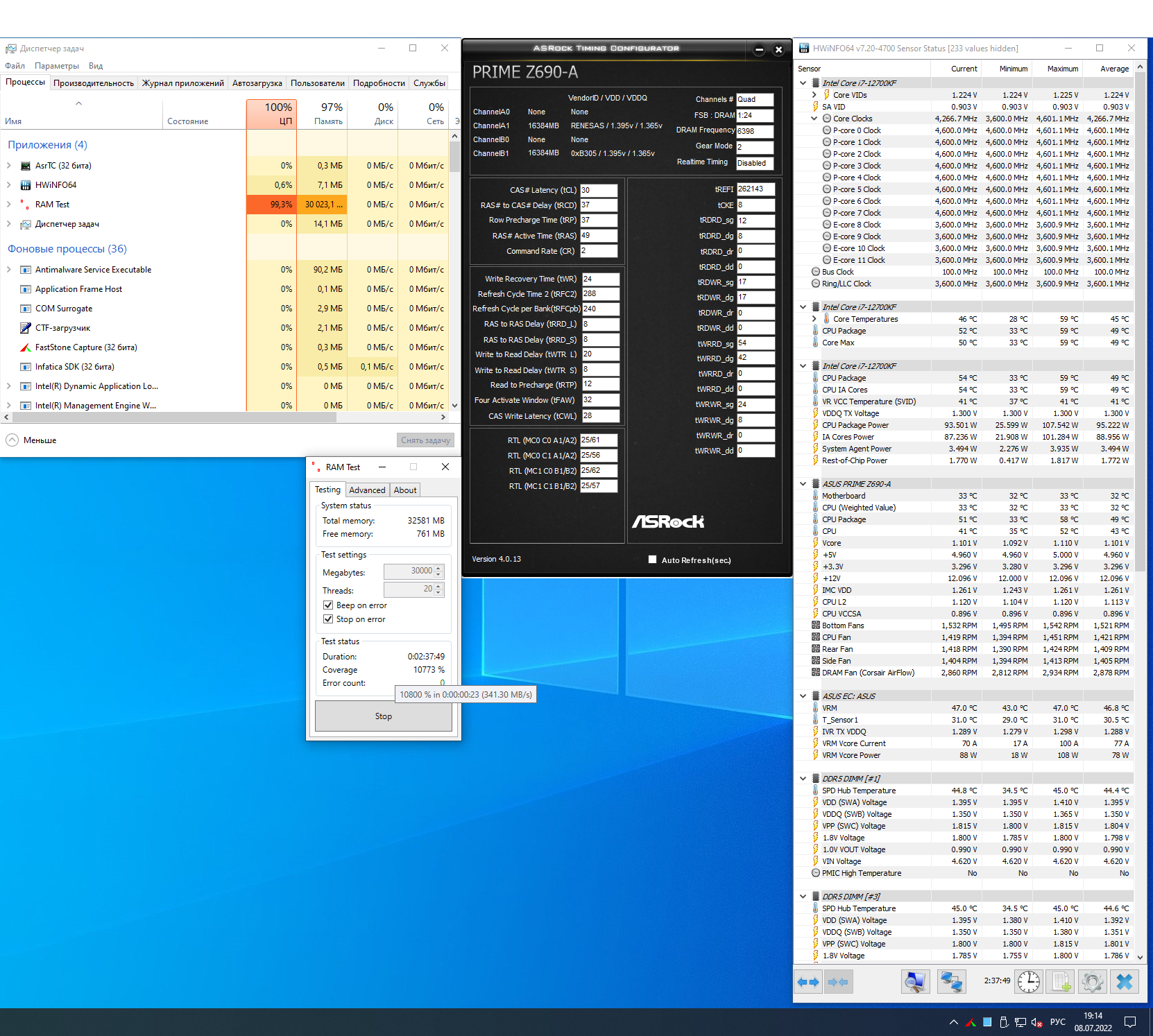
Task: Click COM Surrogate process icon
Action: tap(26, 309)
